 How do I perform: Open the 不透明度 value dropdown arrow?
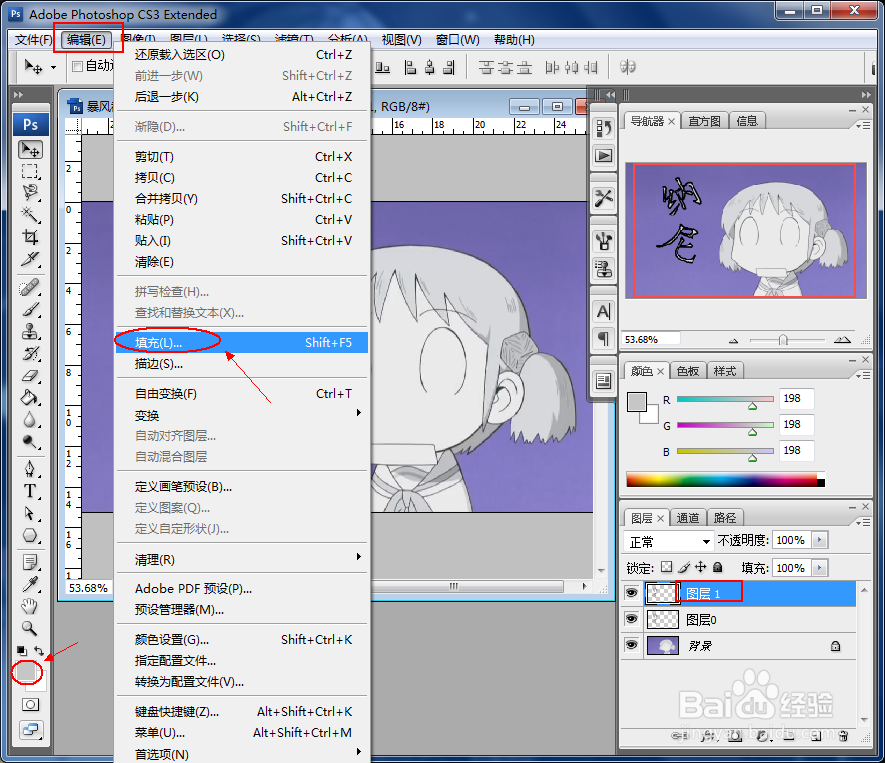(819, 541)
